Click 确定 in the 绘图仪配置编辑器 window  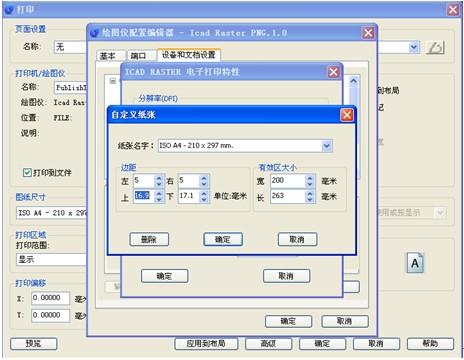pyautogui.click(x=288, y=321)
